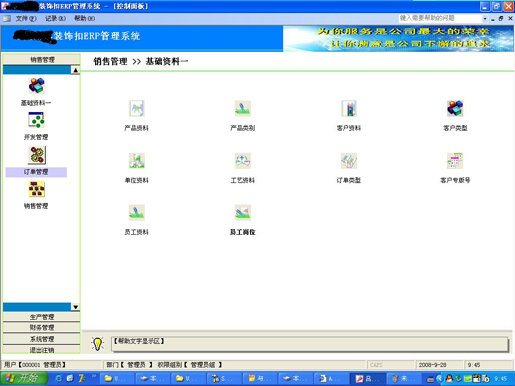Select 销售管理 sidebar icon with yellow chart
Image resolution: width=515 pixels, height=386 pixels.
point(37,189)
